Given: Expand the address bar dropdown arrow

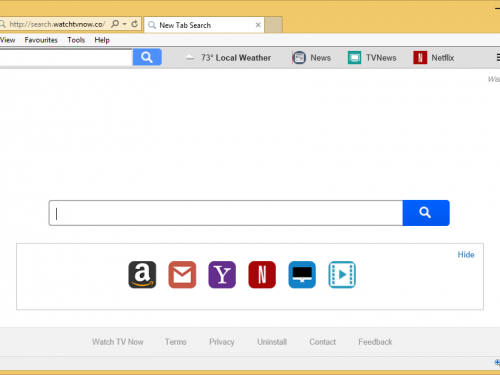Looking at the screenshot, I should click(124, 24).
